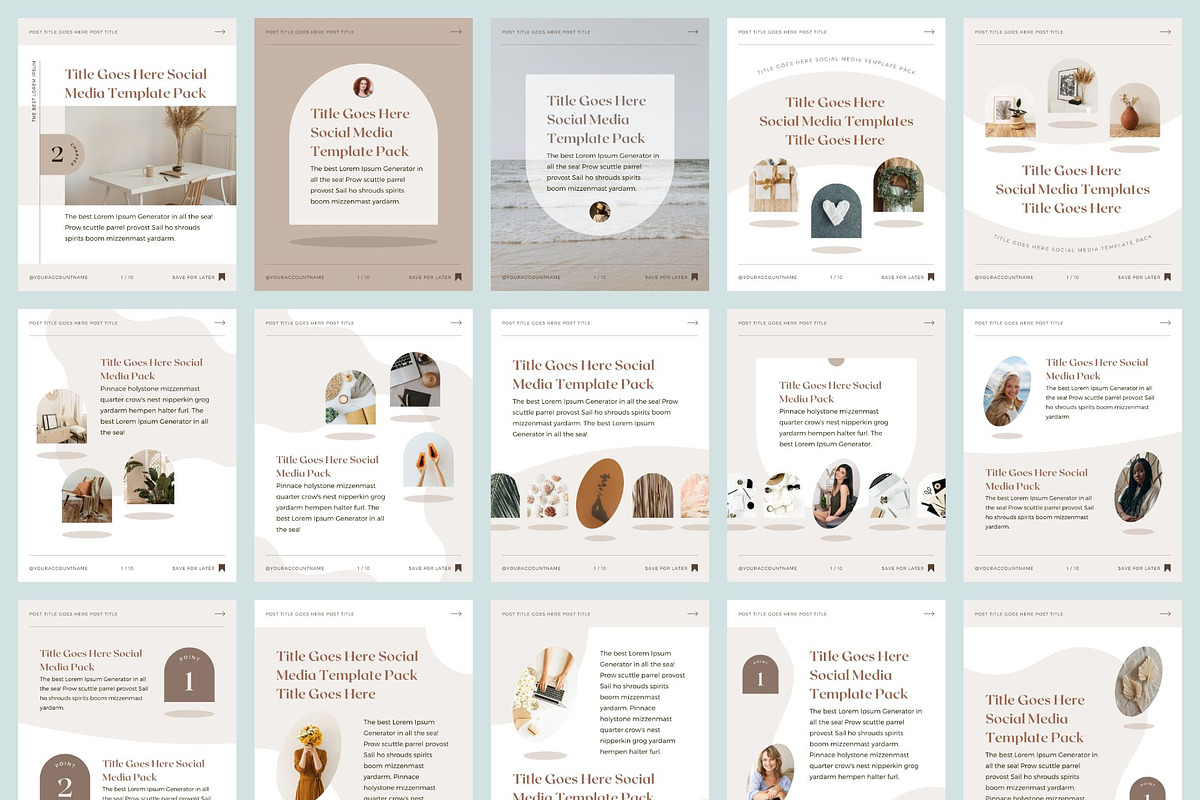Click '@YOURACCOUNTNAME' on the papaya hands card
Viewport: 1200px width, 800px height.
(295, 568)
